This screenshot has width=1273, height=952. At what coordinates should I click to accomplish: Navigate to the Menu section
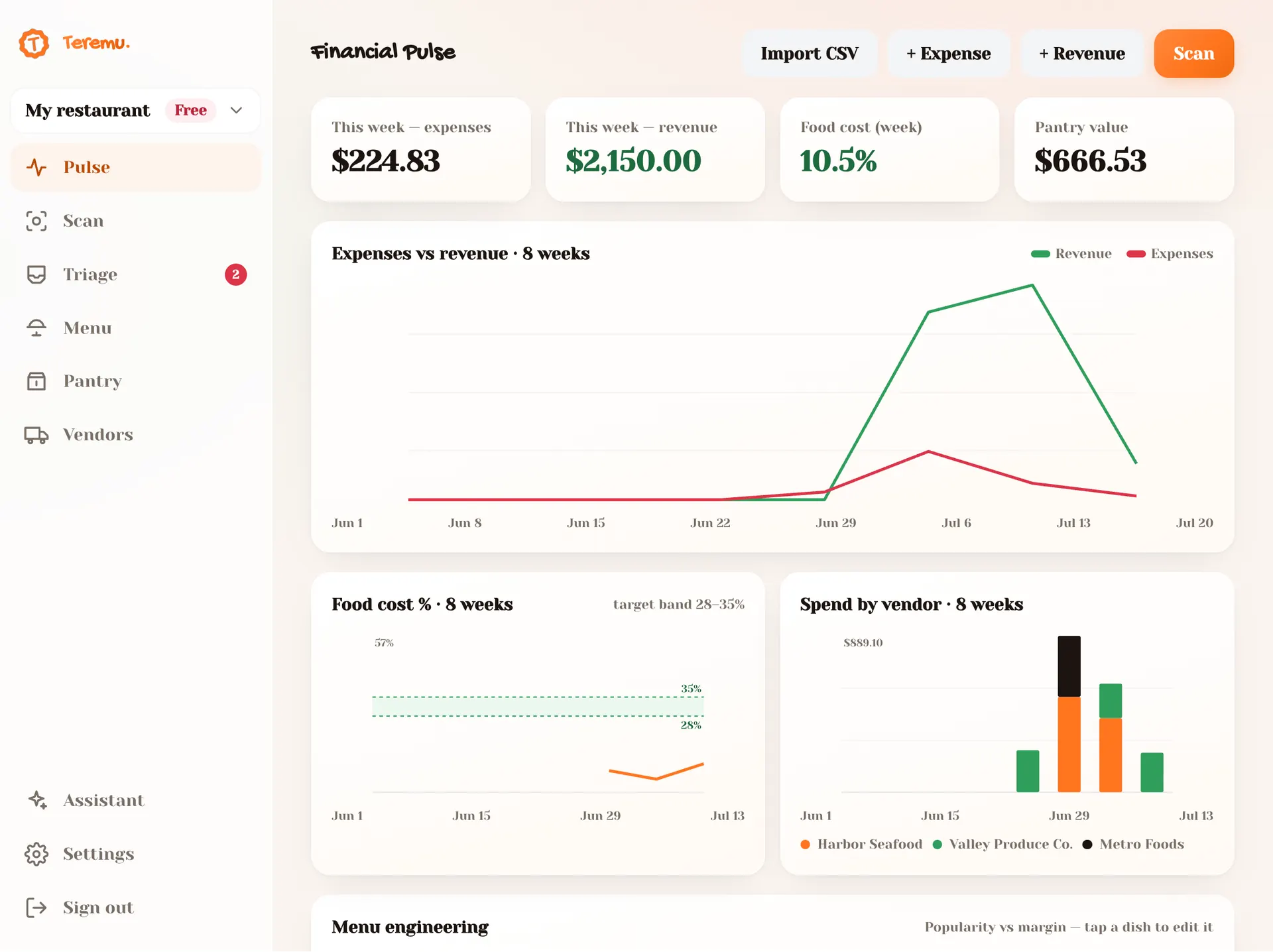tap(135, 327)
